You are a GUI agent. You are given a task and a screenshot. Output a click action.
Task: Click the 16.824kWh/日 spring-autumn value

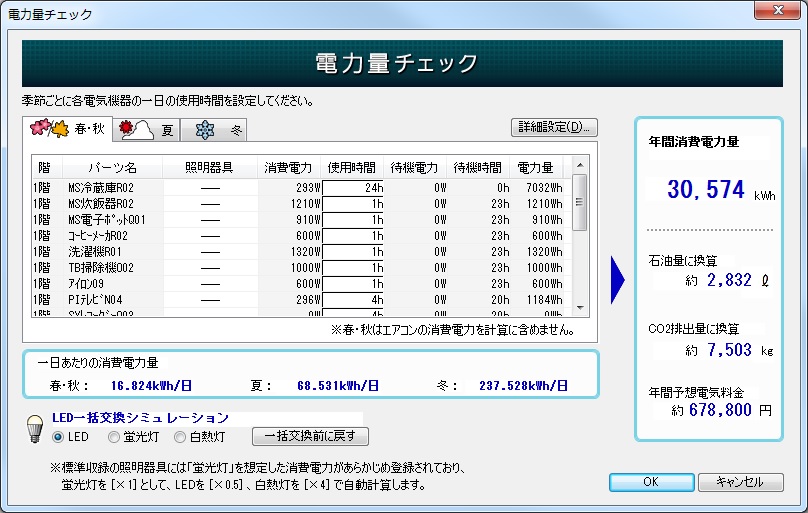point(152,386)
